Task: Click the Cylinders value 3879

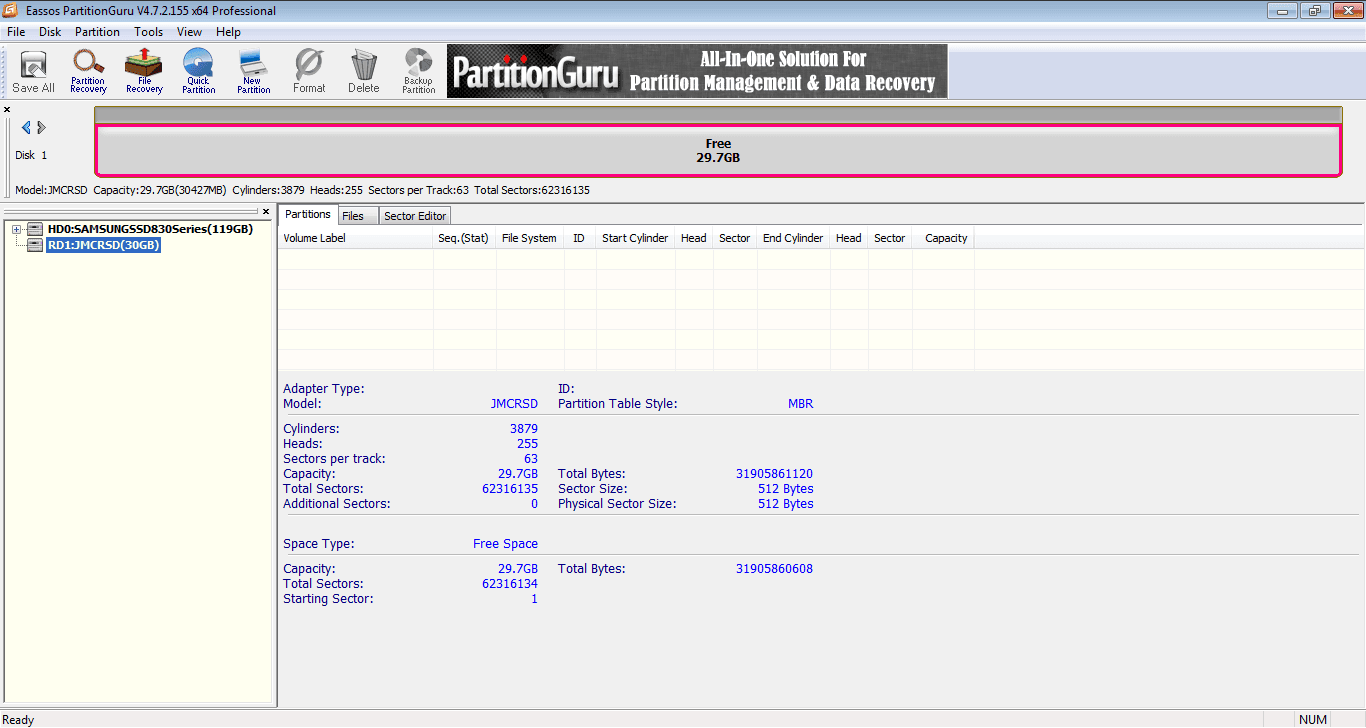Action: coord(524,429)
